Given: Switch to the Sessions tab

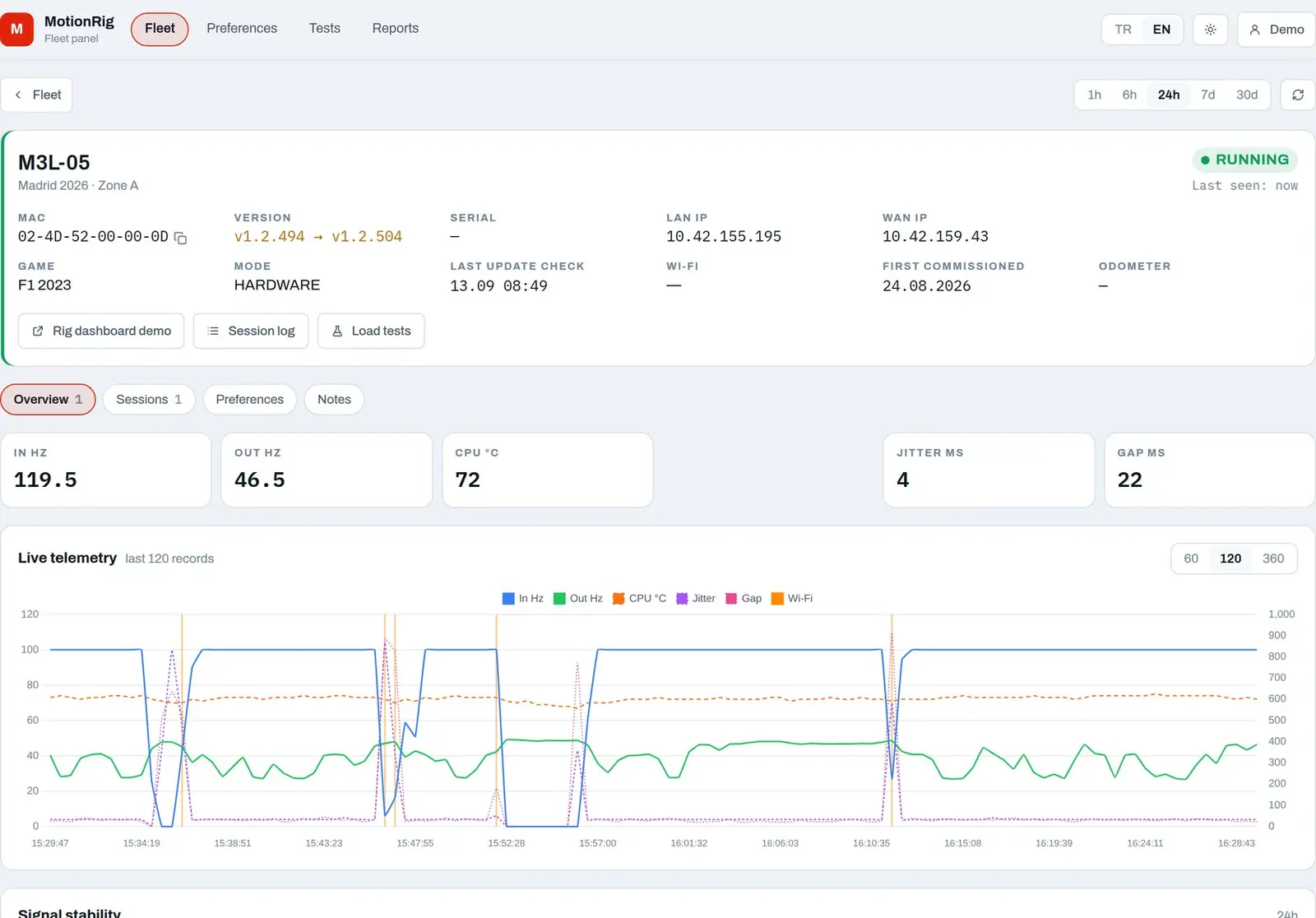Looking at the screenshot, I should (x=149, y=400).
